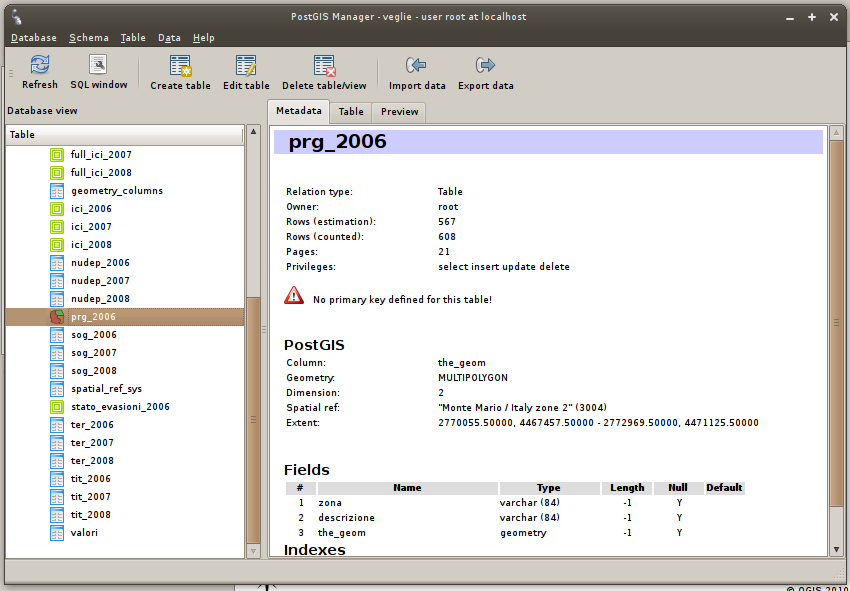This screenshot has height=591, width=850.
Task: Click the nudep_2006 table icon
Action: [x=57, y=263]
